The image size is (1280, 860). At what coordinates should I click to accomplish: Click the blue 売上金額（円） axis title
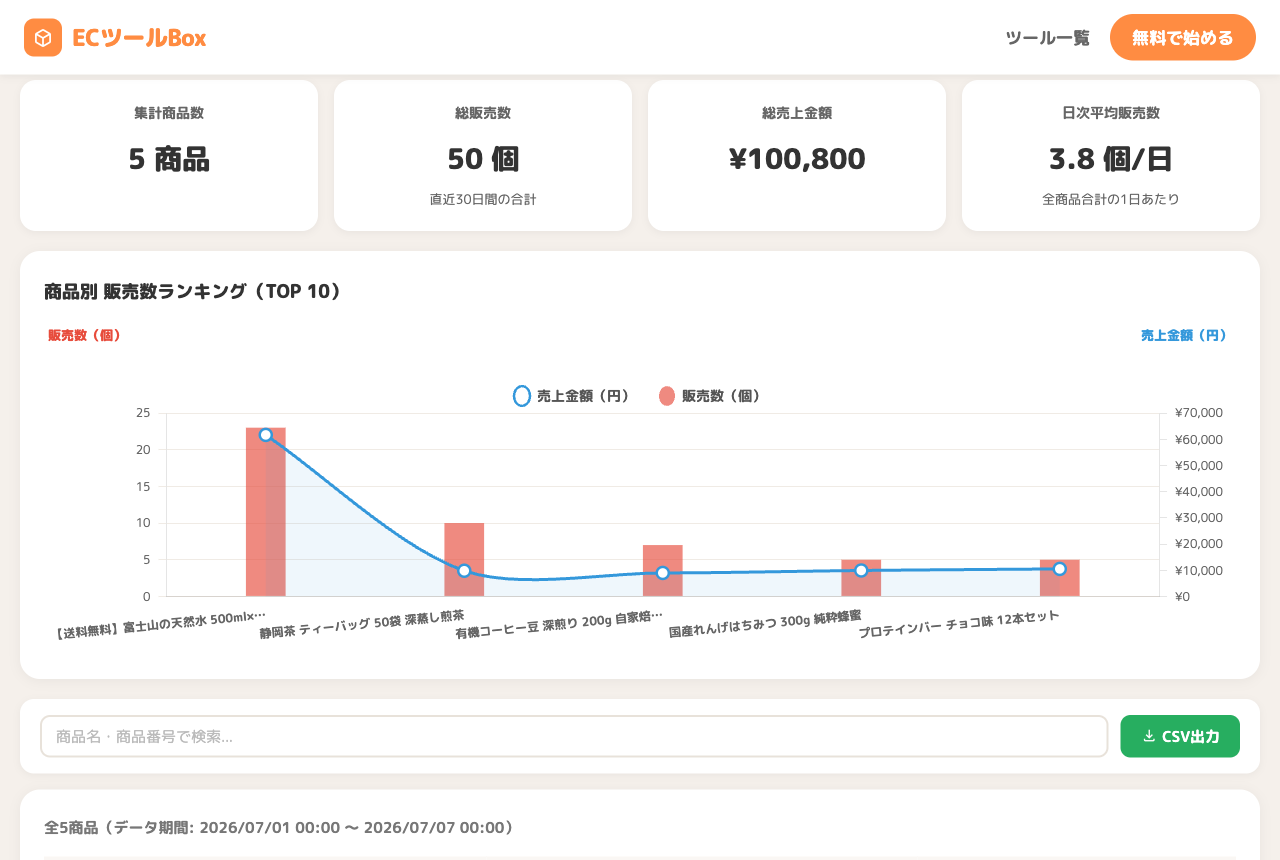point(1184,335)
